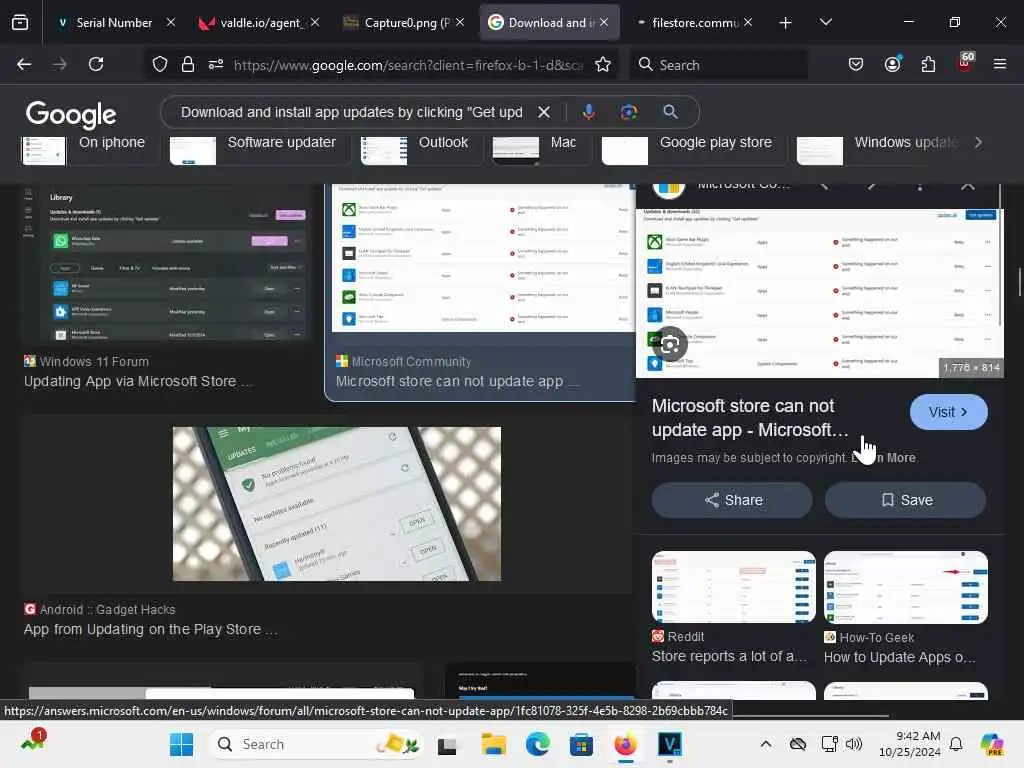Focus the Firefox toolbar Search box
The width and height of the screenshot is (1024, 768).
(x=718, y=64)
